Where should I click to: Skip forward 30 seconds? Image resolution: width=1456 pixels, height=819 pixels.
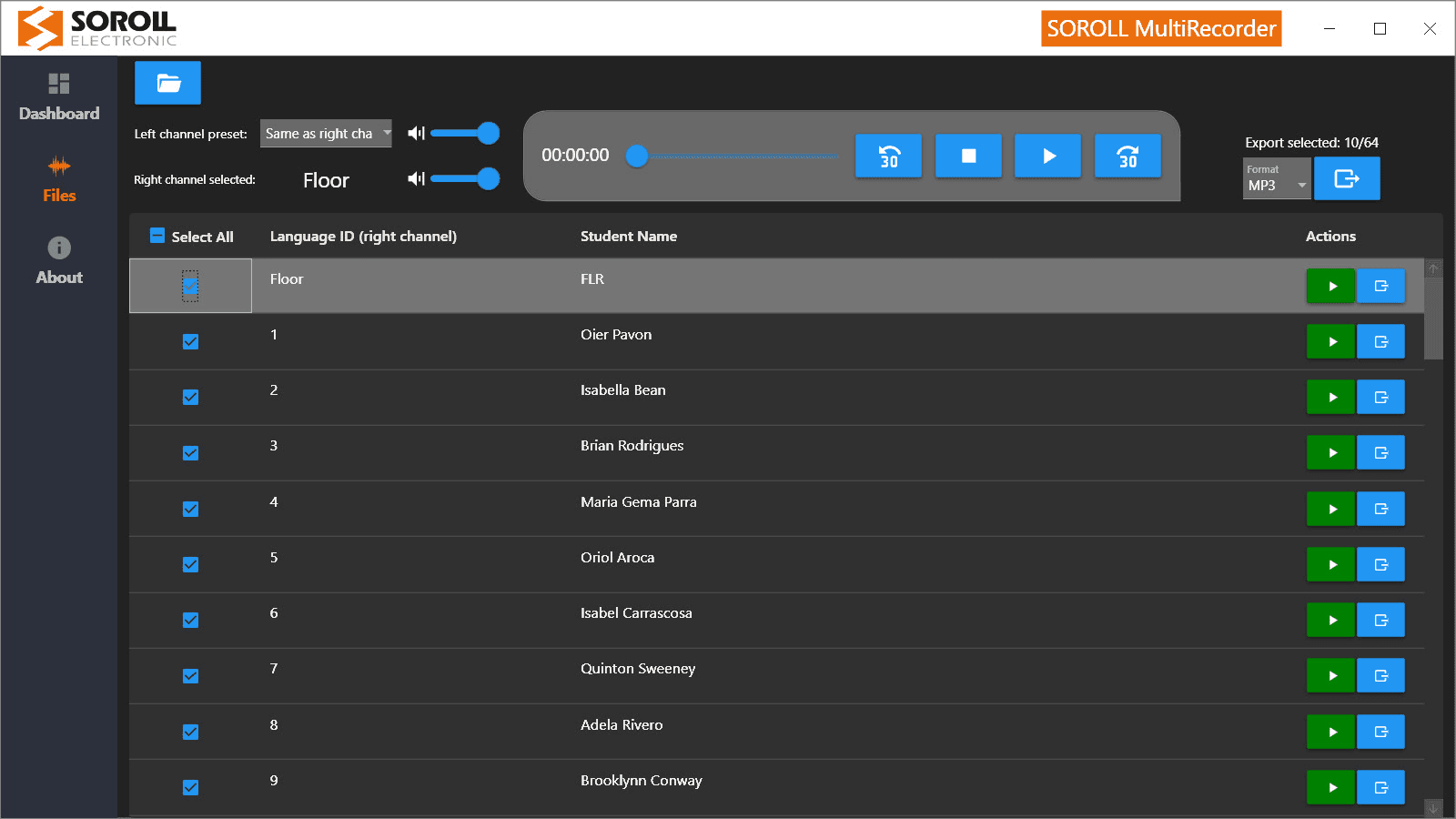coord(1127,156)
